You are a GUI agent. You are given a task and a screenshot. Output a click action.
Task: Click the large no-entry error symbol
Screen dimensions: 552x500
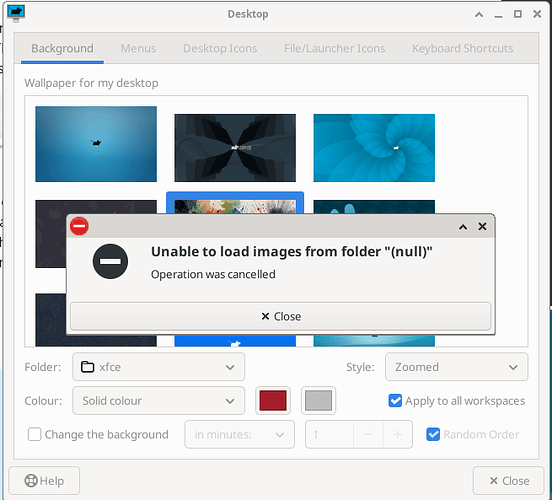110,261
